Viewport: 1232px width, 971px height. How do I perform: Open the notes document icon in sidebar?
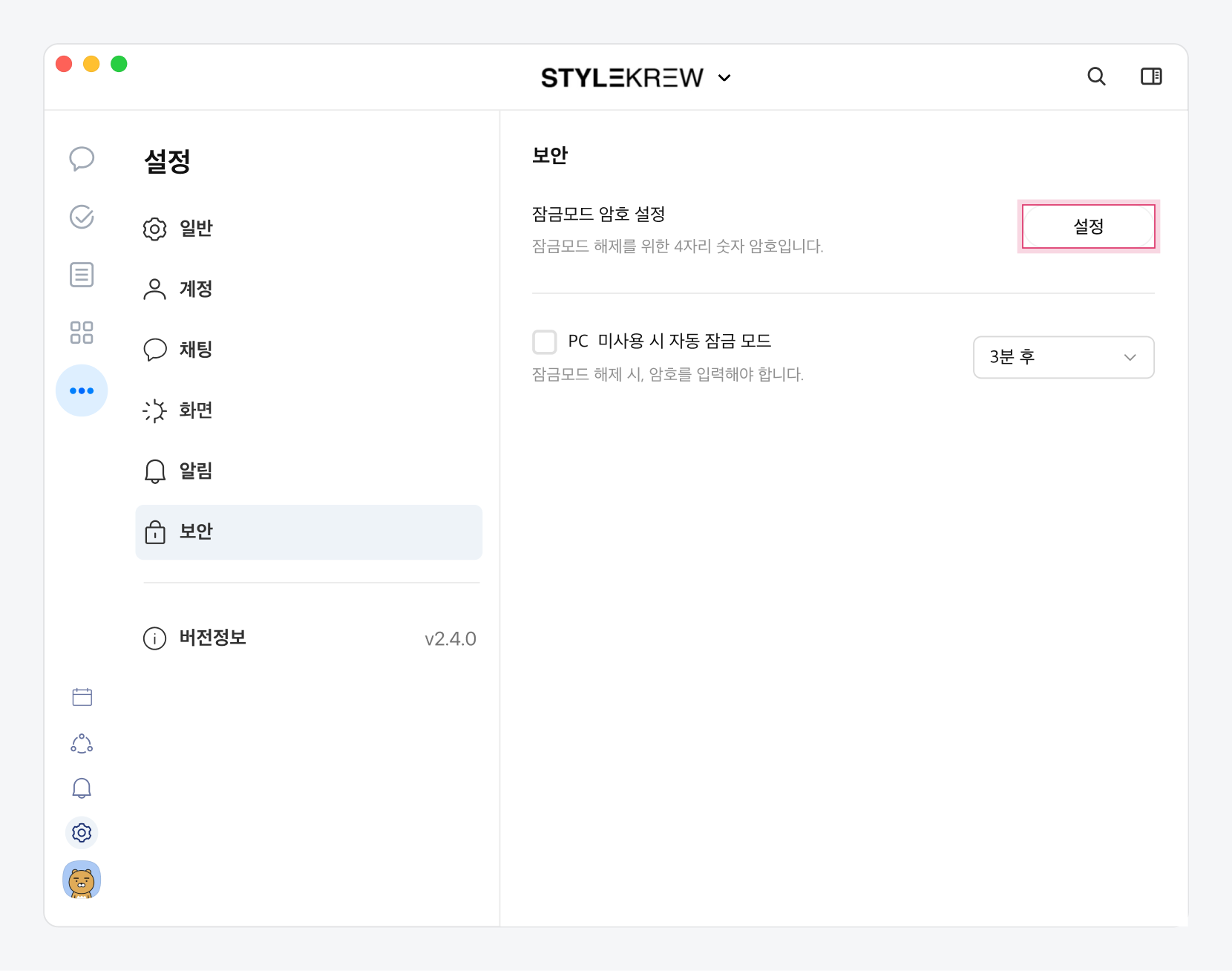click(x=82, y=275)
